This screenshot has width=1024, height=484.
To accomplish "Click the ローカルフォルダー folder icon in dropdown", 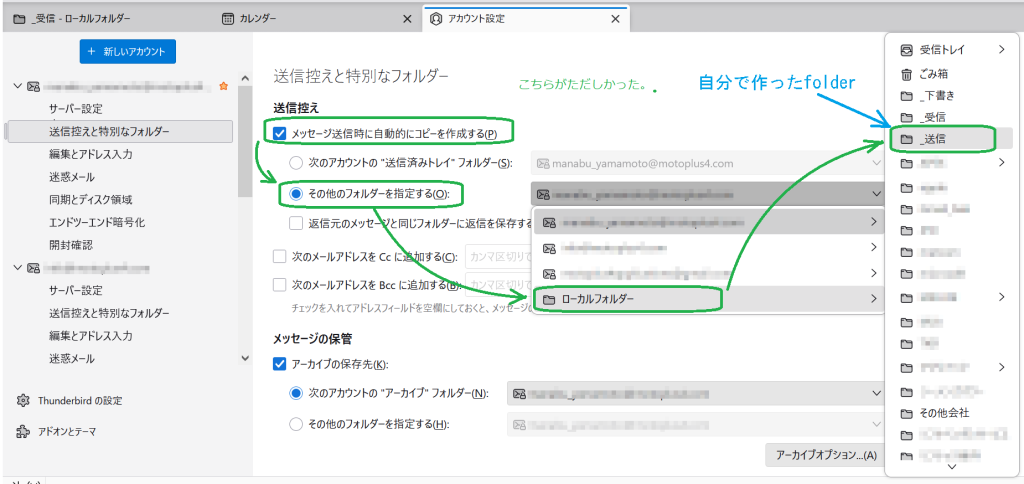I will [x=548, y=298].
